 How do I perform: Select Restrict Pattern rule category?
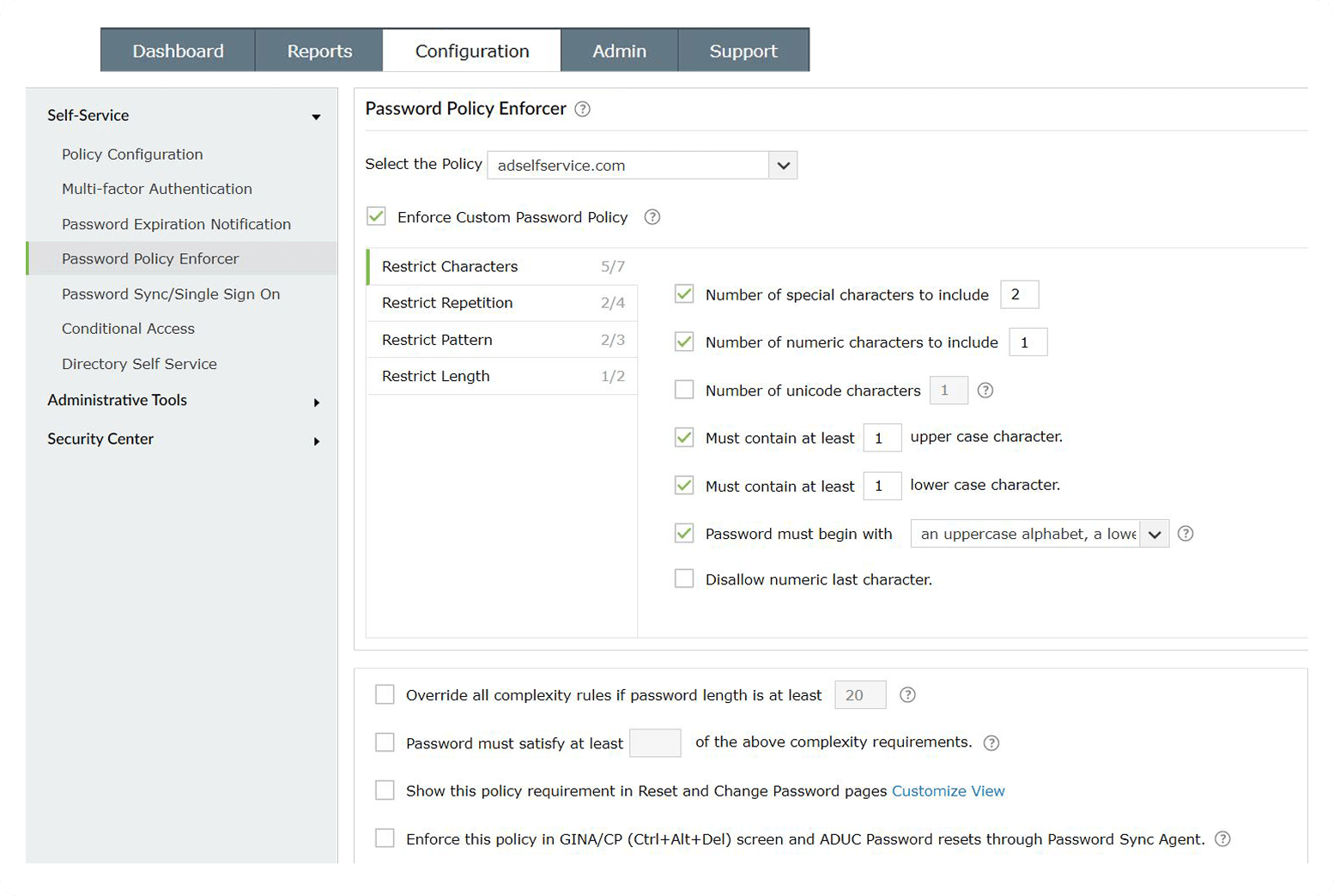(x=502, y=340)
